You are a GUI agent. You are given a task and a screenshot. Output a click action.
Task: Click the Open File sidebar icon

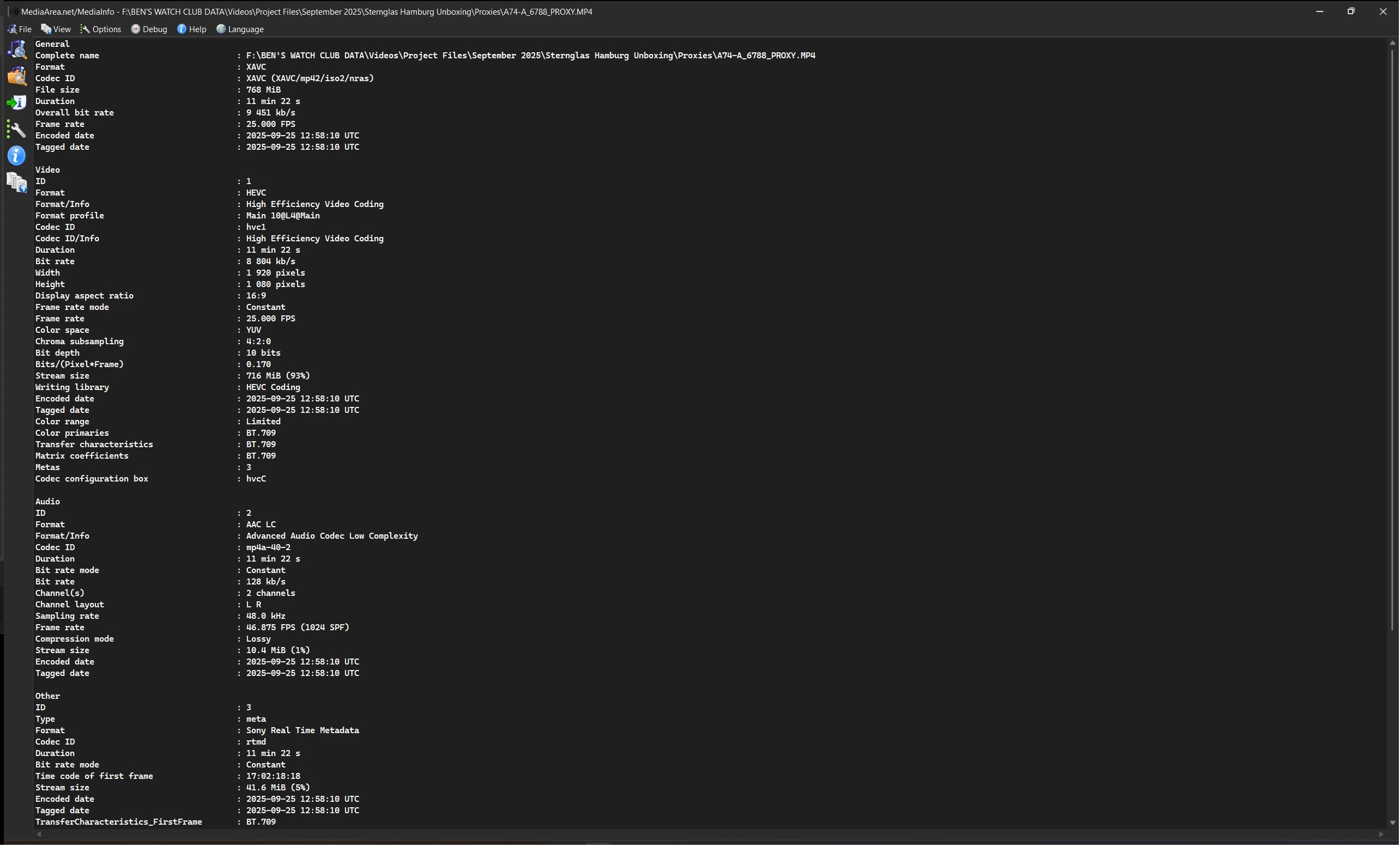click(17, 50)
